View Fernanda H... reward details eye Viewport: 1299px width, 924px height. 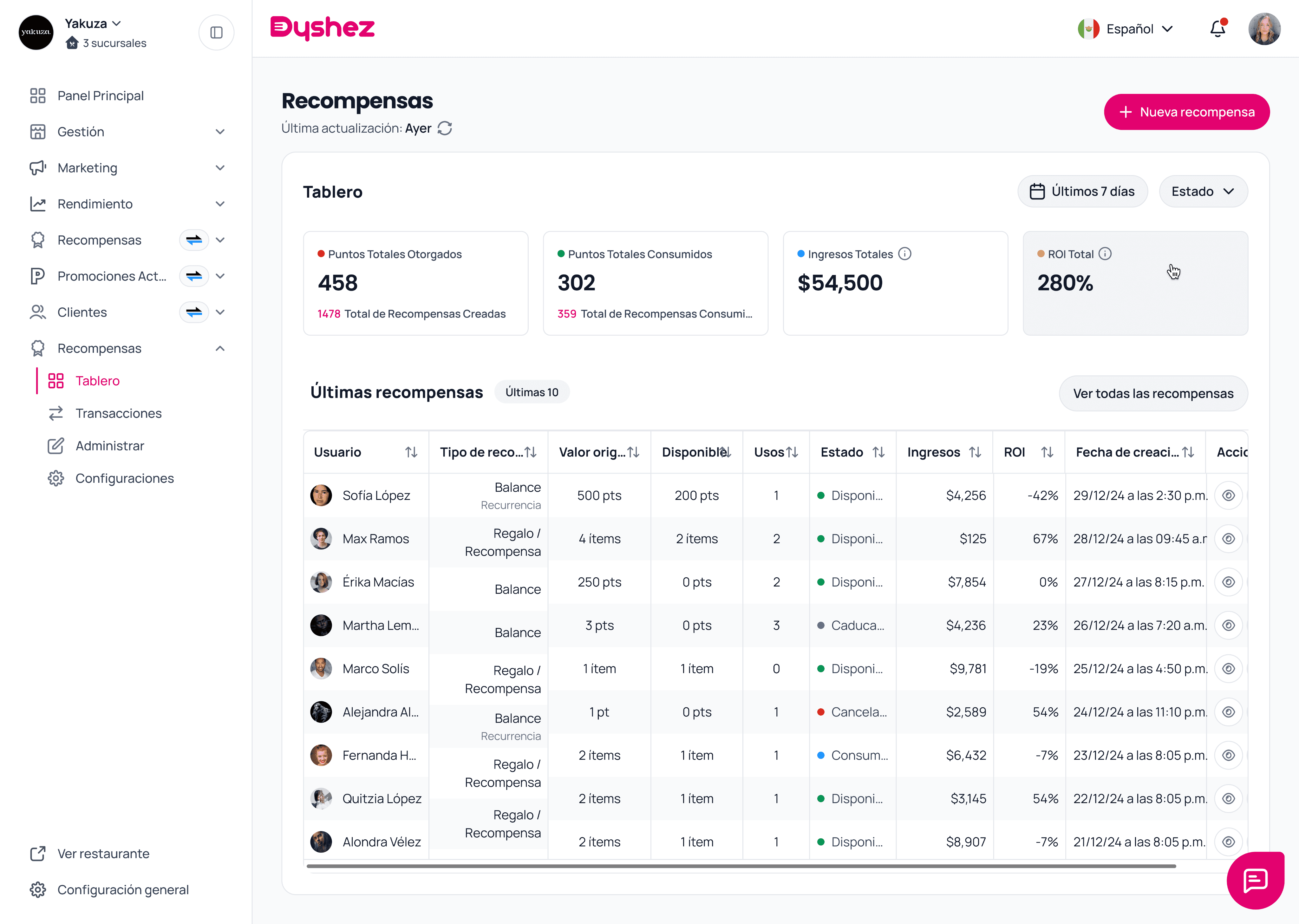click(1229, 755)
